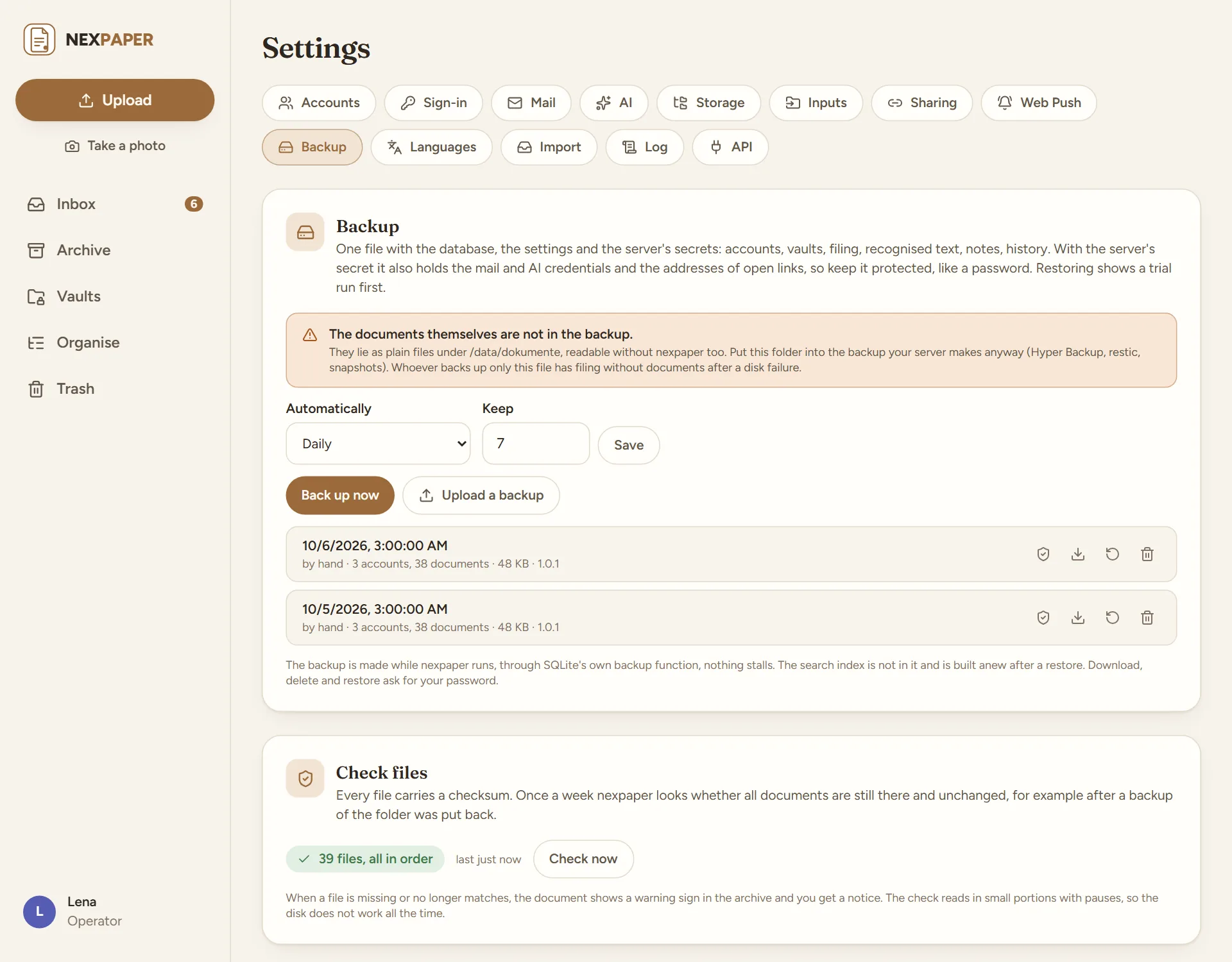Click the 10/6/2026, 3:00:00 AM backup entry

[x=732, y=554]
